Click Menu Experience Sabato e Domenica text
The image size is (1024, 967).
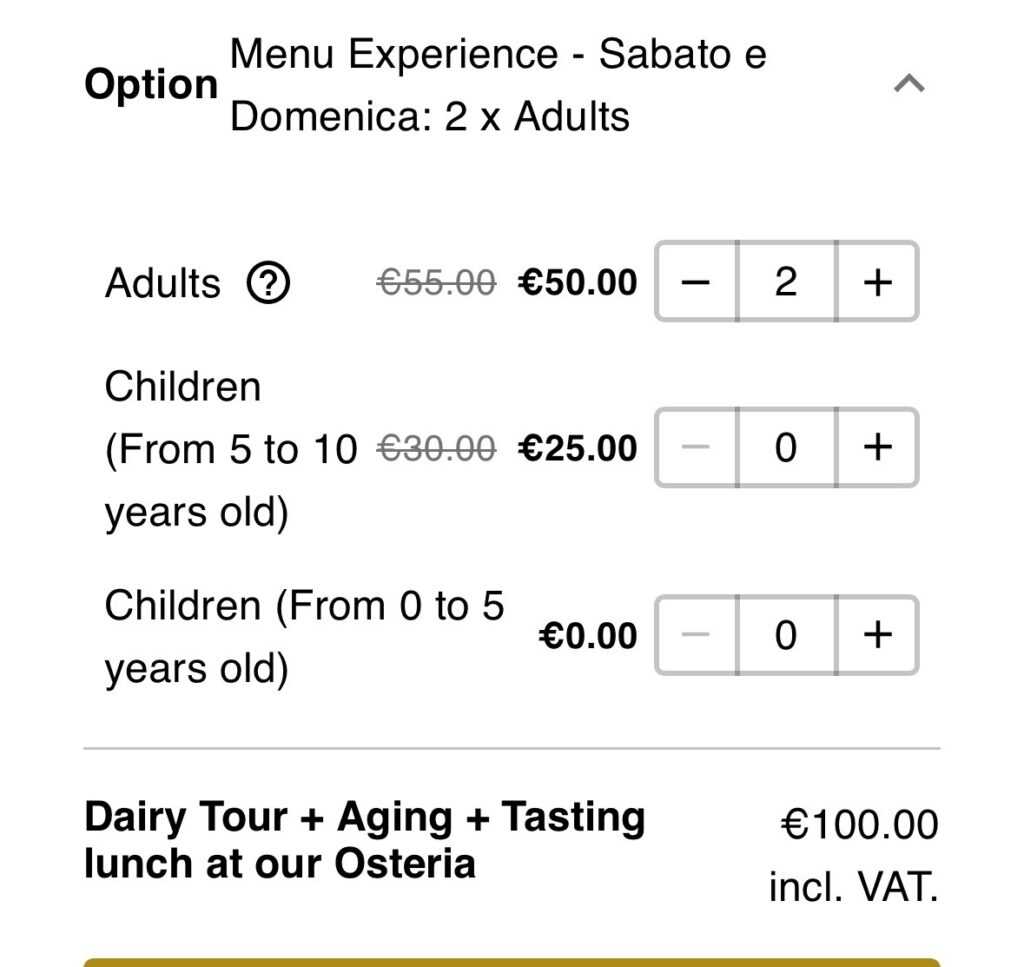498,85
